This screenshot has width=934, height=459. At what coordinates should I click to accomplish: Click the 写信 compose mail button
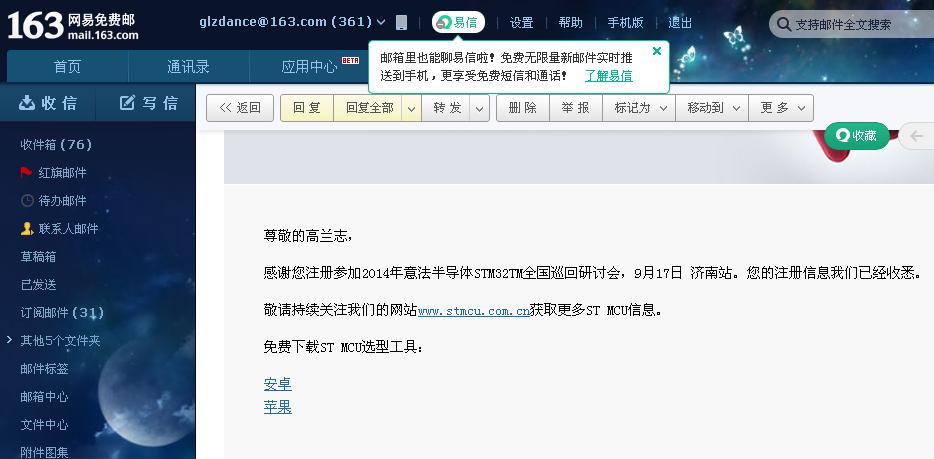point(148,103)
